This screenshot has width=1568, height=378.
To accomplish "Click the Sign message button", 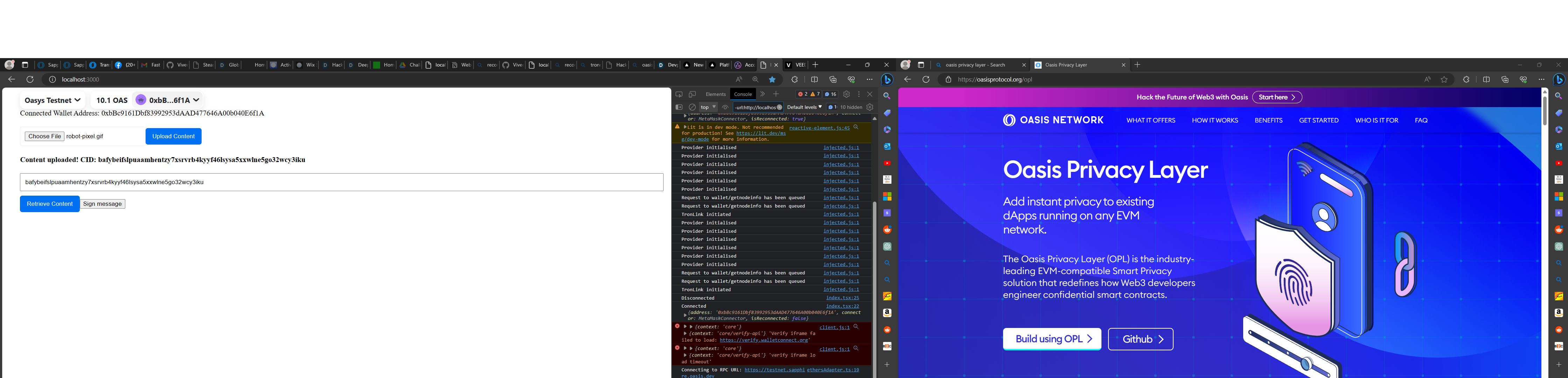I will (102, 204).
